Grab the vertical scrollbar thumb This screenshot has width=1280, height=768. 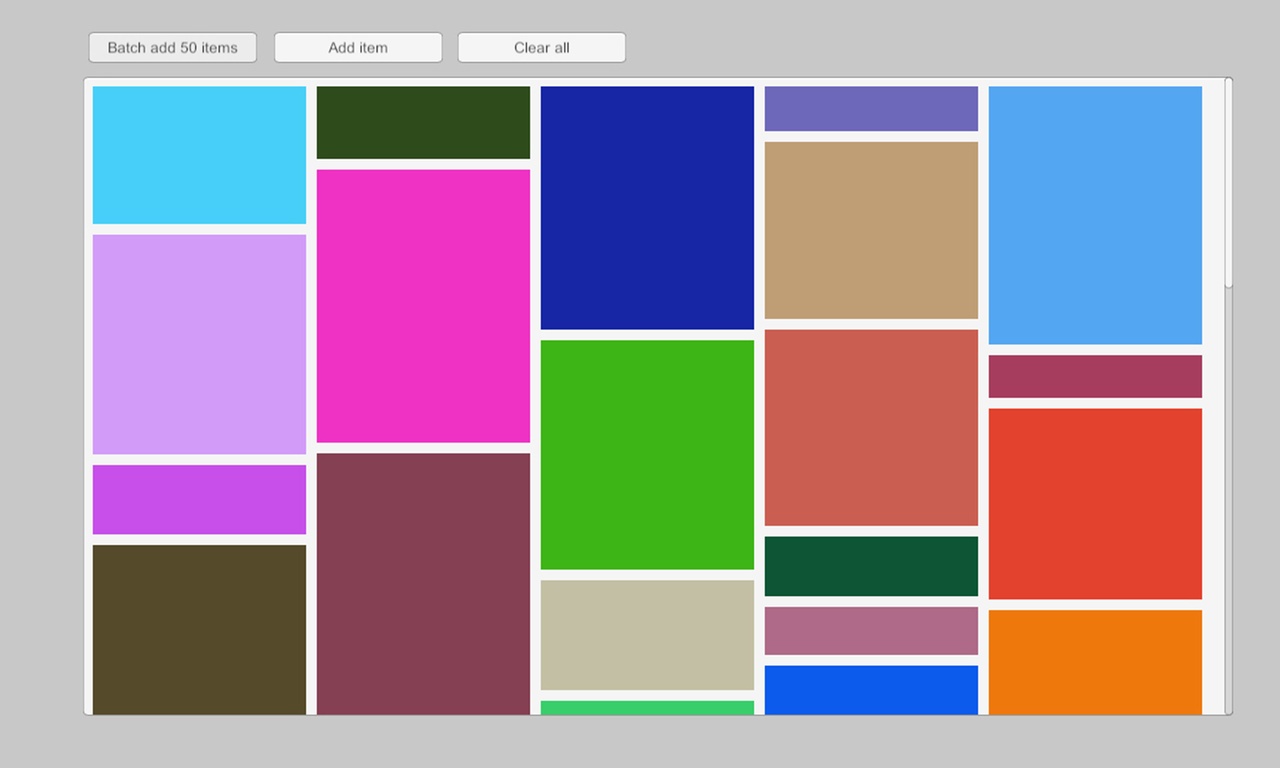(x=1228, y=183)
